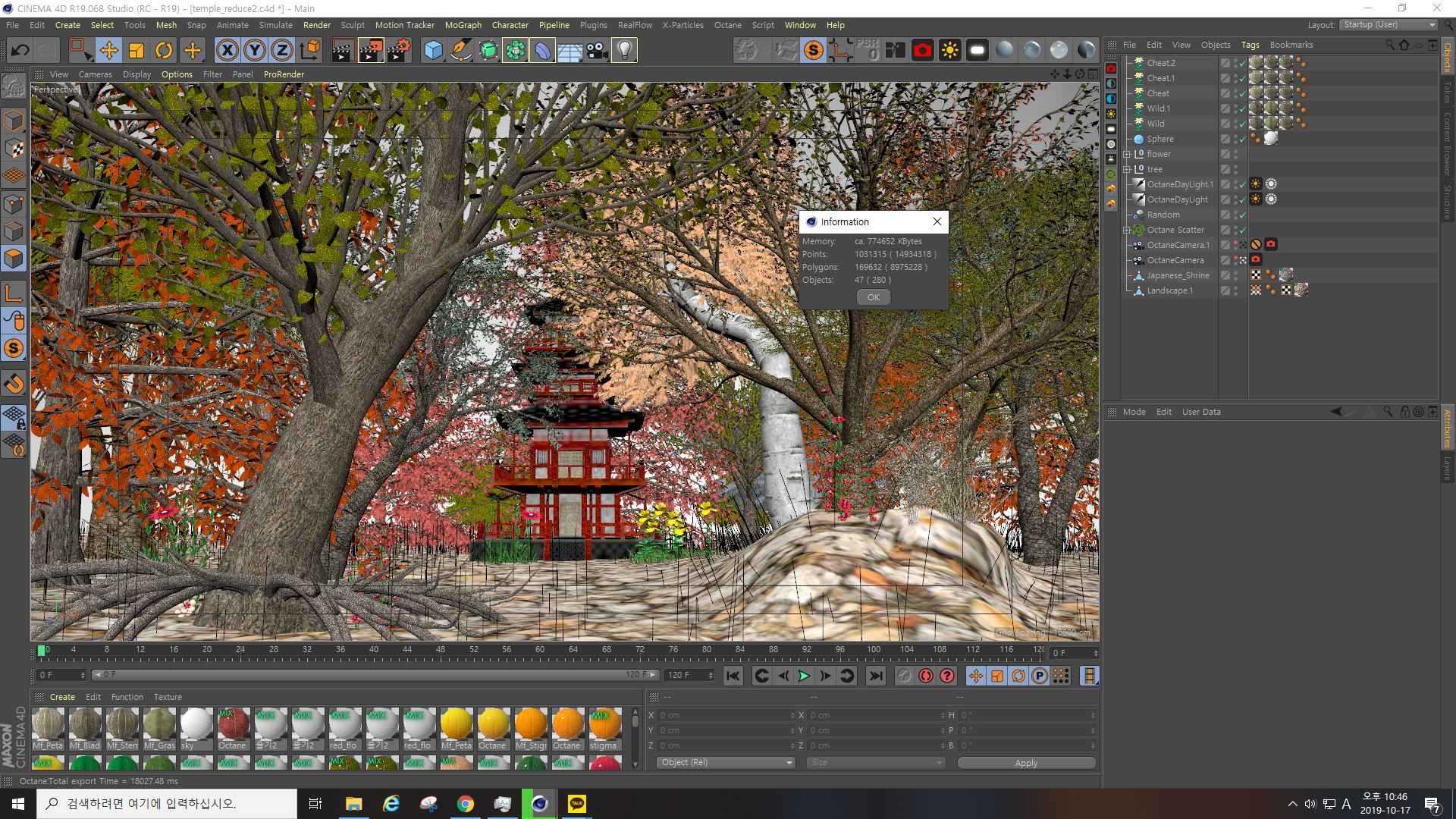
Task: Expand the flower object group
Action: 1127,154
